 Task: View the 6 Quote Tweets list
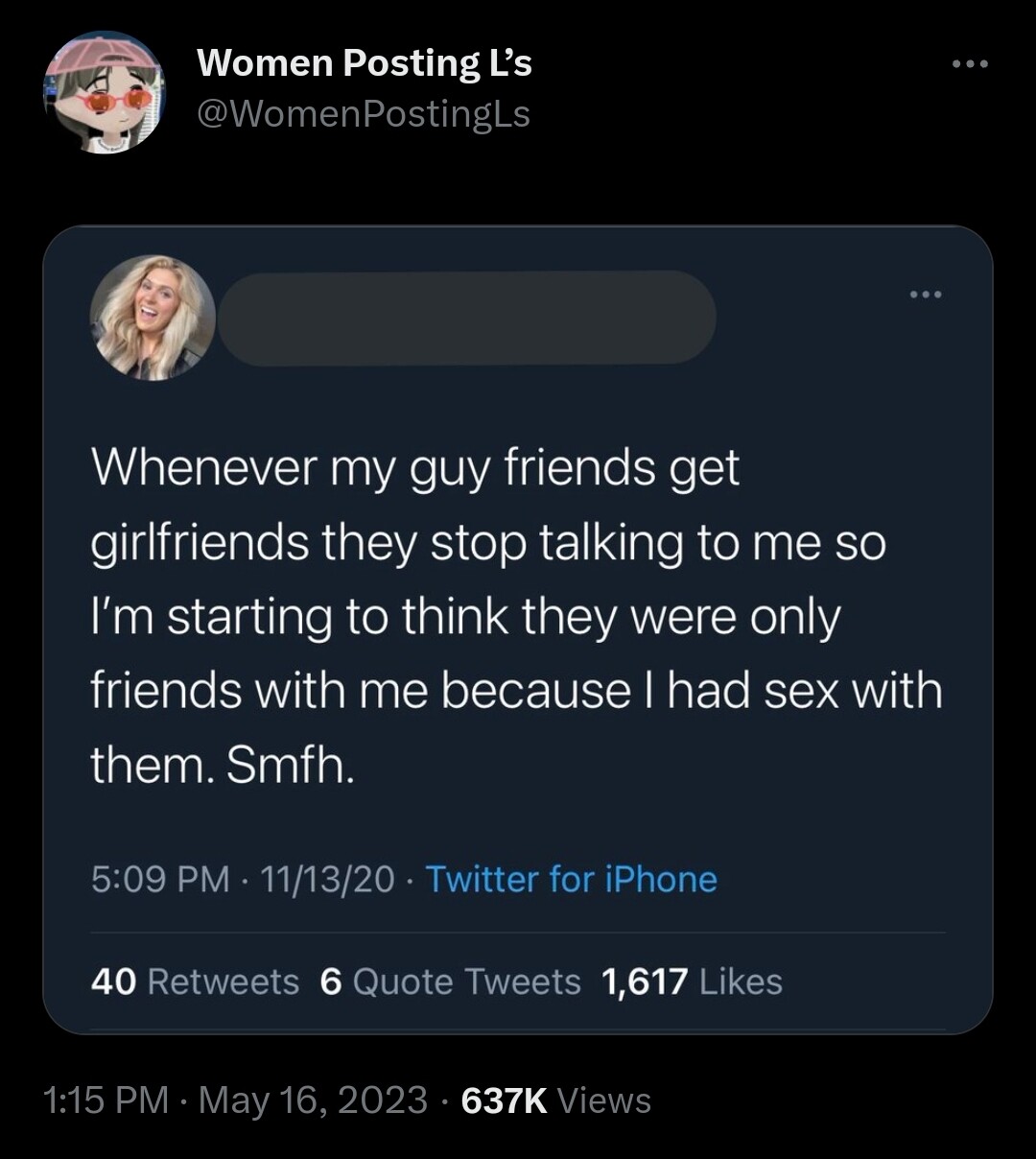pos(451,982)
